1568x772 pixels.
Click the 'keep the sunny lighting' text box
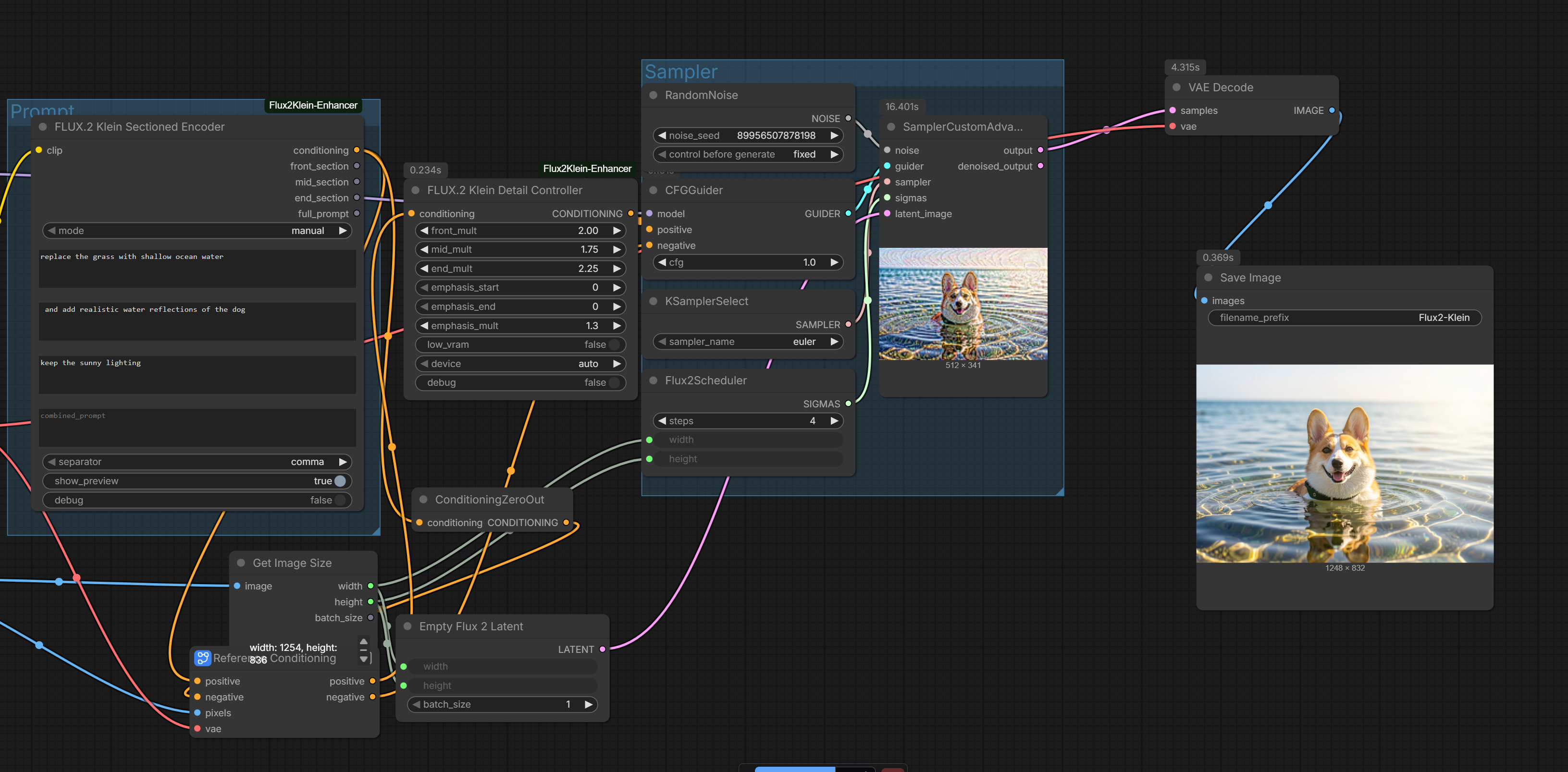point(197,375)
